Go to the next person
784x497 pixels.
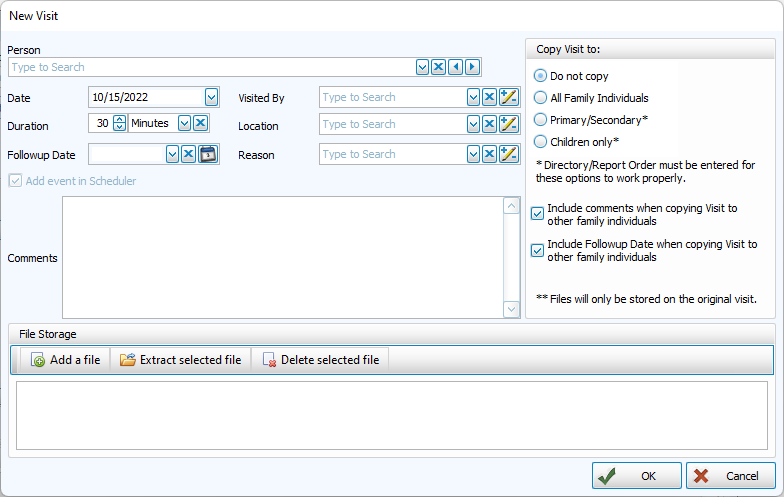(472, 67)
